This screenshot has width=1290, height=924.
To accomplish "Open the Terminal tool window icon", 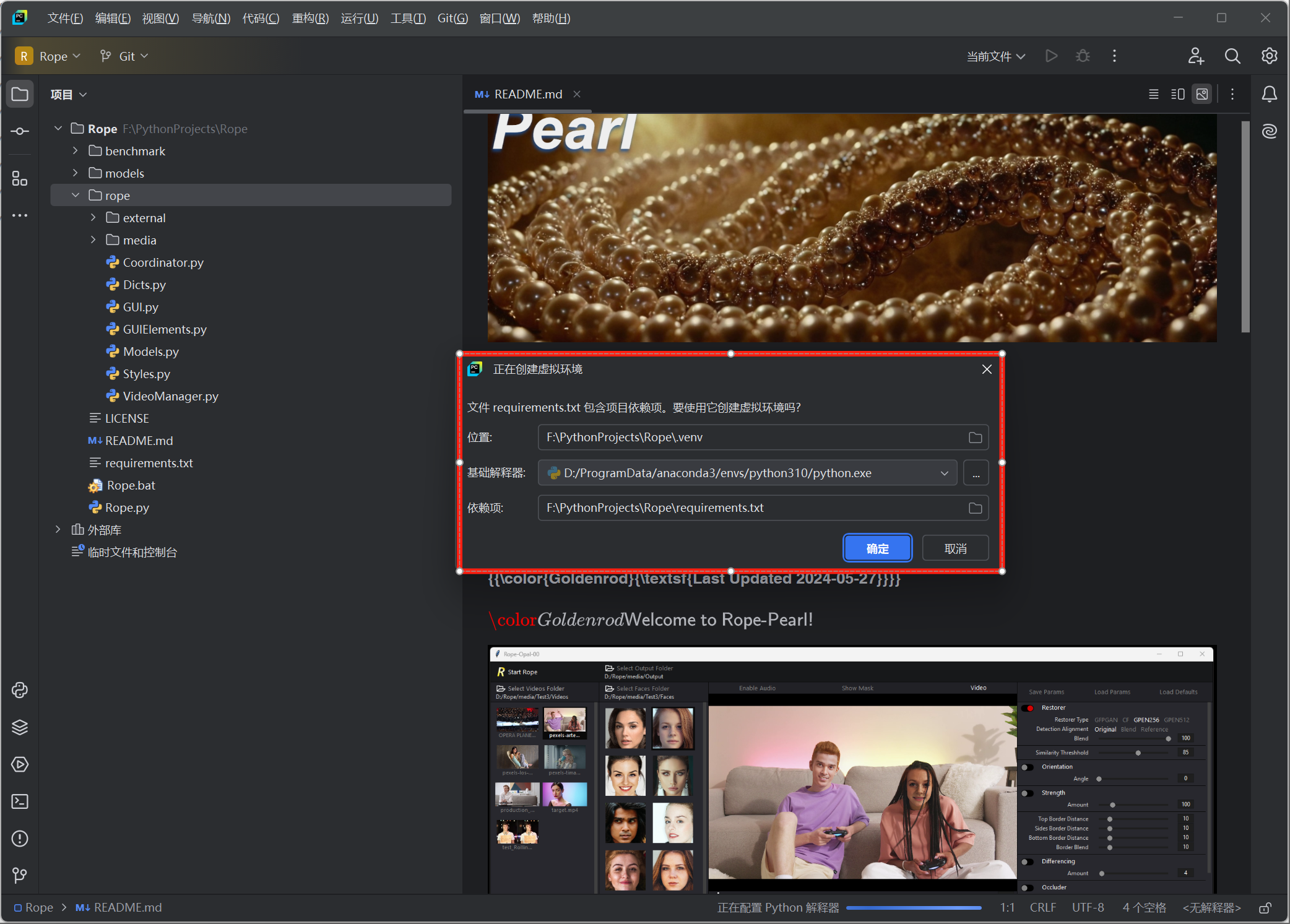I will [20, 801].
